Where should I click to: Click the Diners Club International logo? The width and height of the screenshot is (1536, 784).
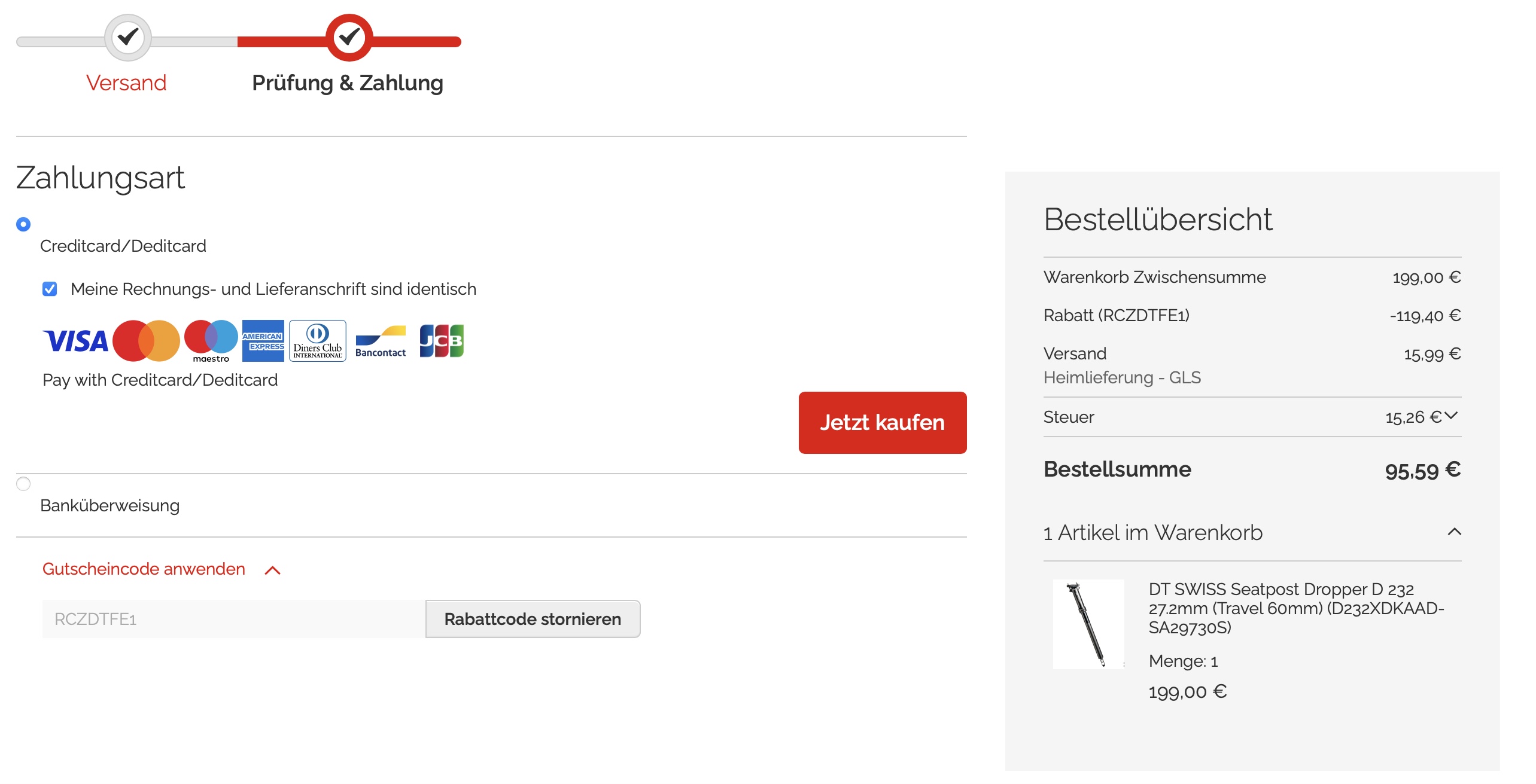pyautogui.click(x=317, y=341)
